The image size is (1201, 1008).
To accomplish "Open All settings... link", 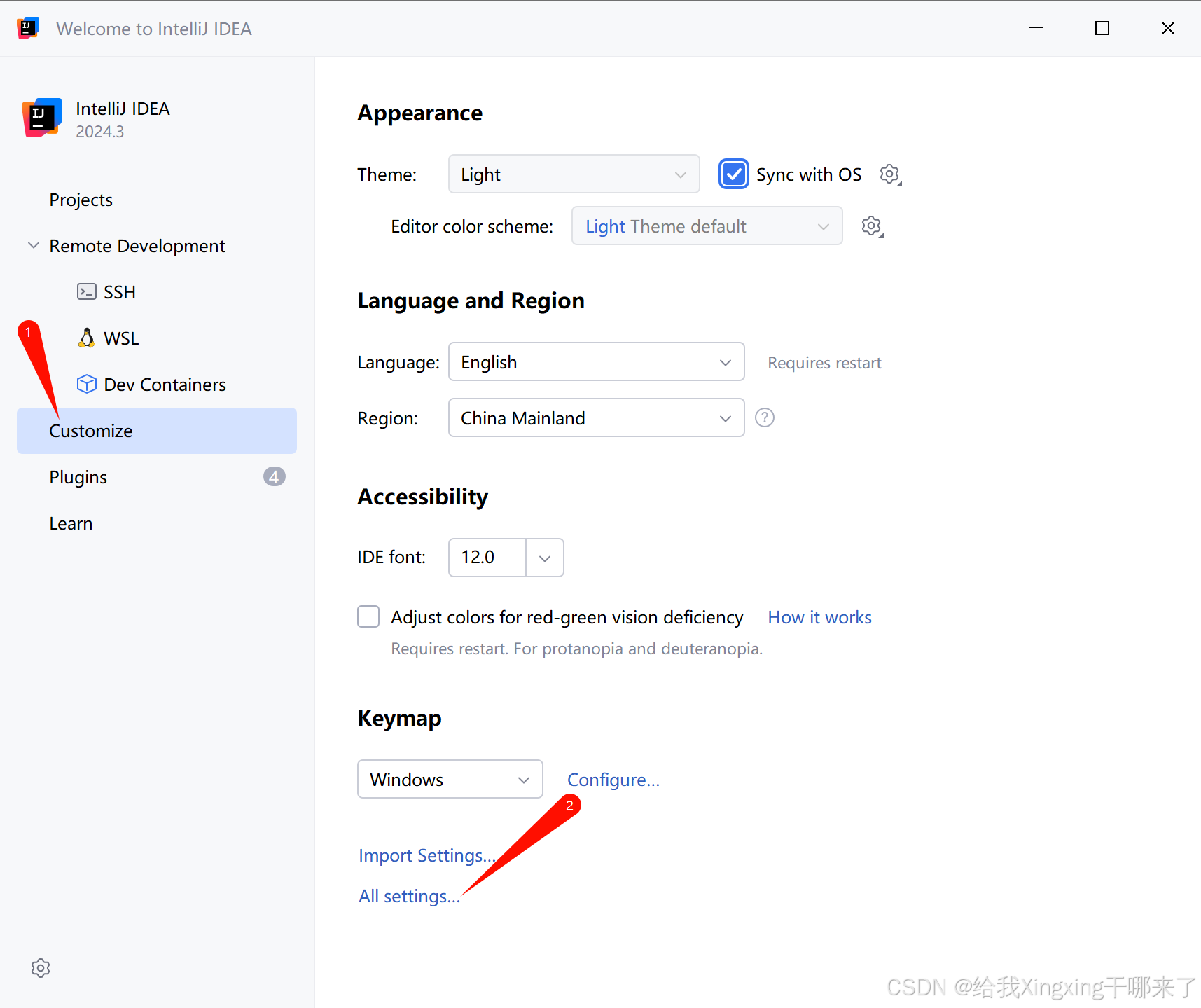I will click(x=409, y=896).
